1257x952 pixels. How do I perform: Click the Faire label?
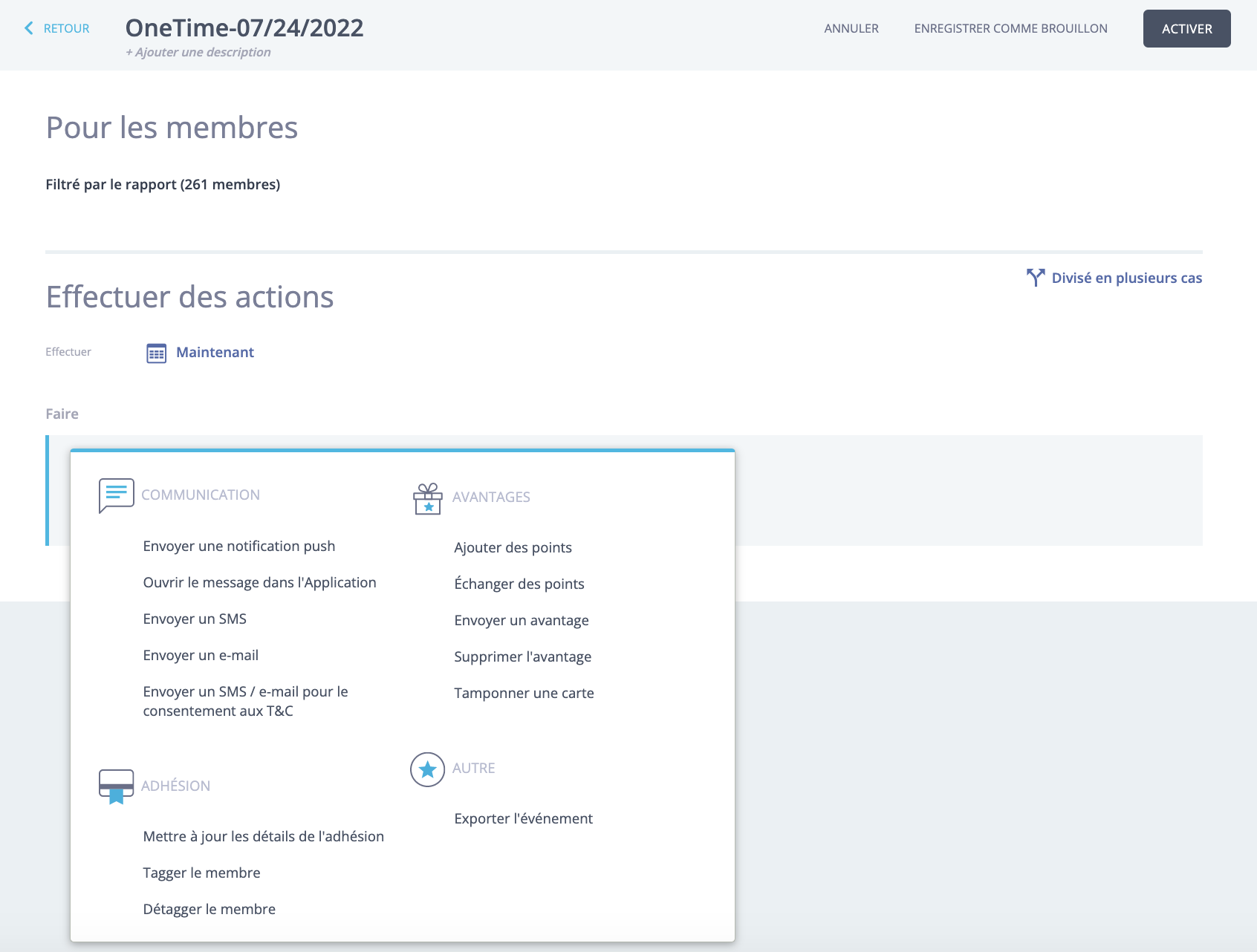click(x=62, y=414)
